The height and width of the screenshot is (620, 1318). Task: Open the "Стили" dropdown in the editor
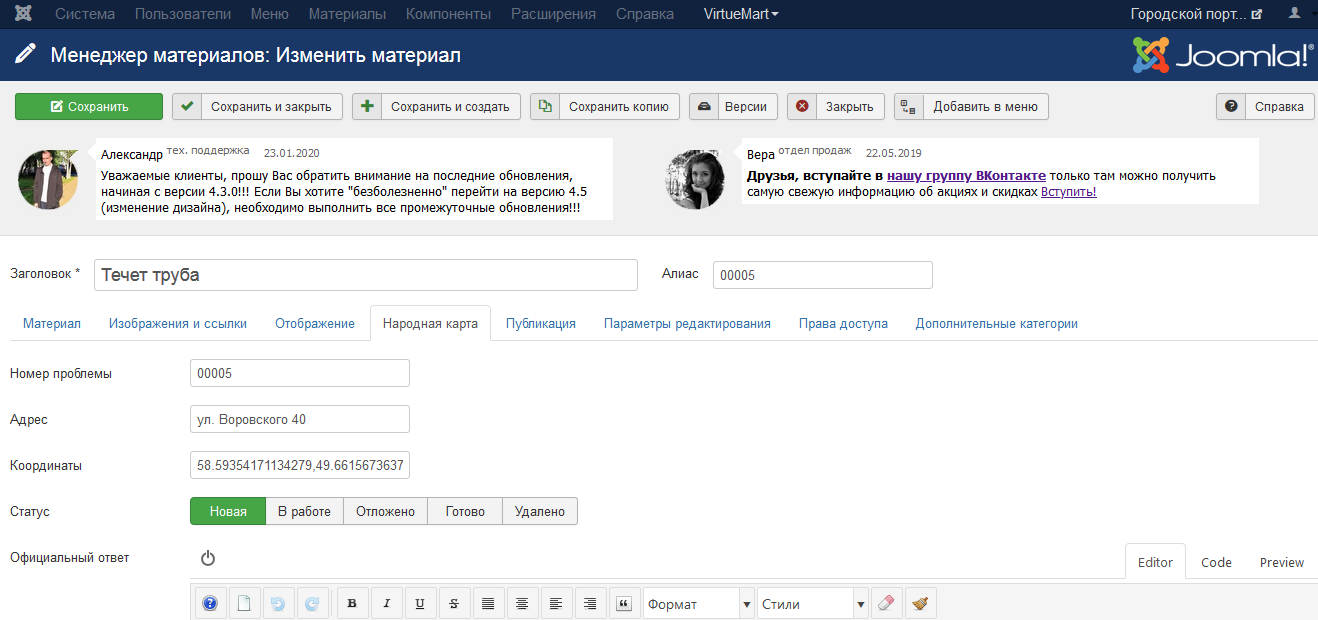click(x=812, y=604)
